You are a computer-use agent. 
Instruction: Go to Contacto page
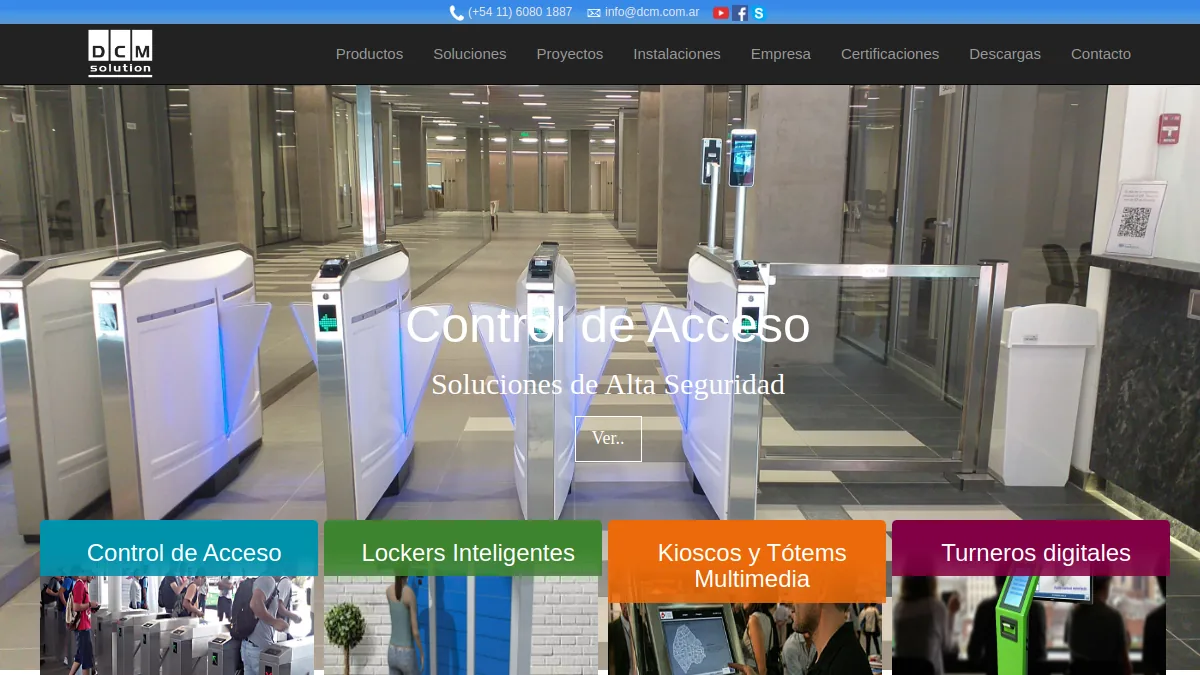pos(1101,54)
